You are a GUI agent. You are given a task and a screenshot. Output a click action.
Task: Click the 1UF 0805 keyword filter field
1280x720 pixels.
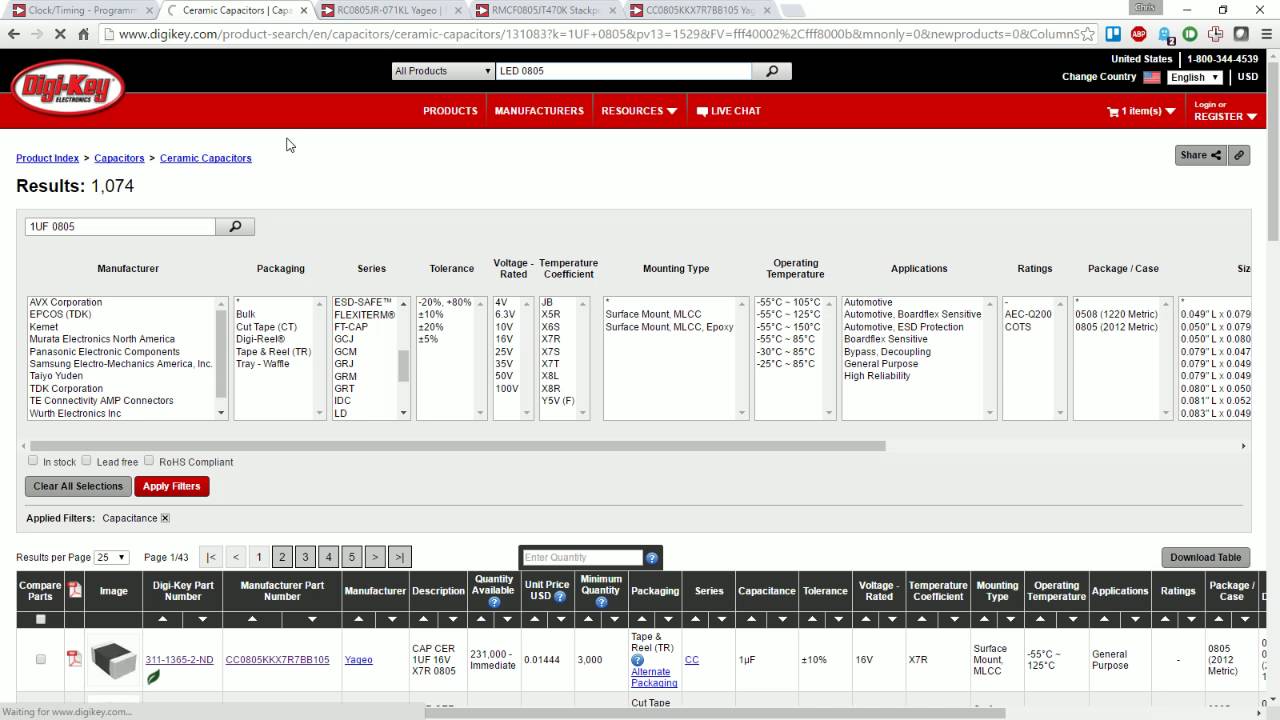120,227
